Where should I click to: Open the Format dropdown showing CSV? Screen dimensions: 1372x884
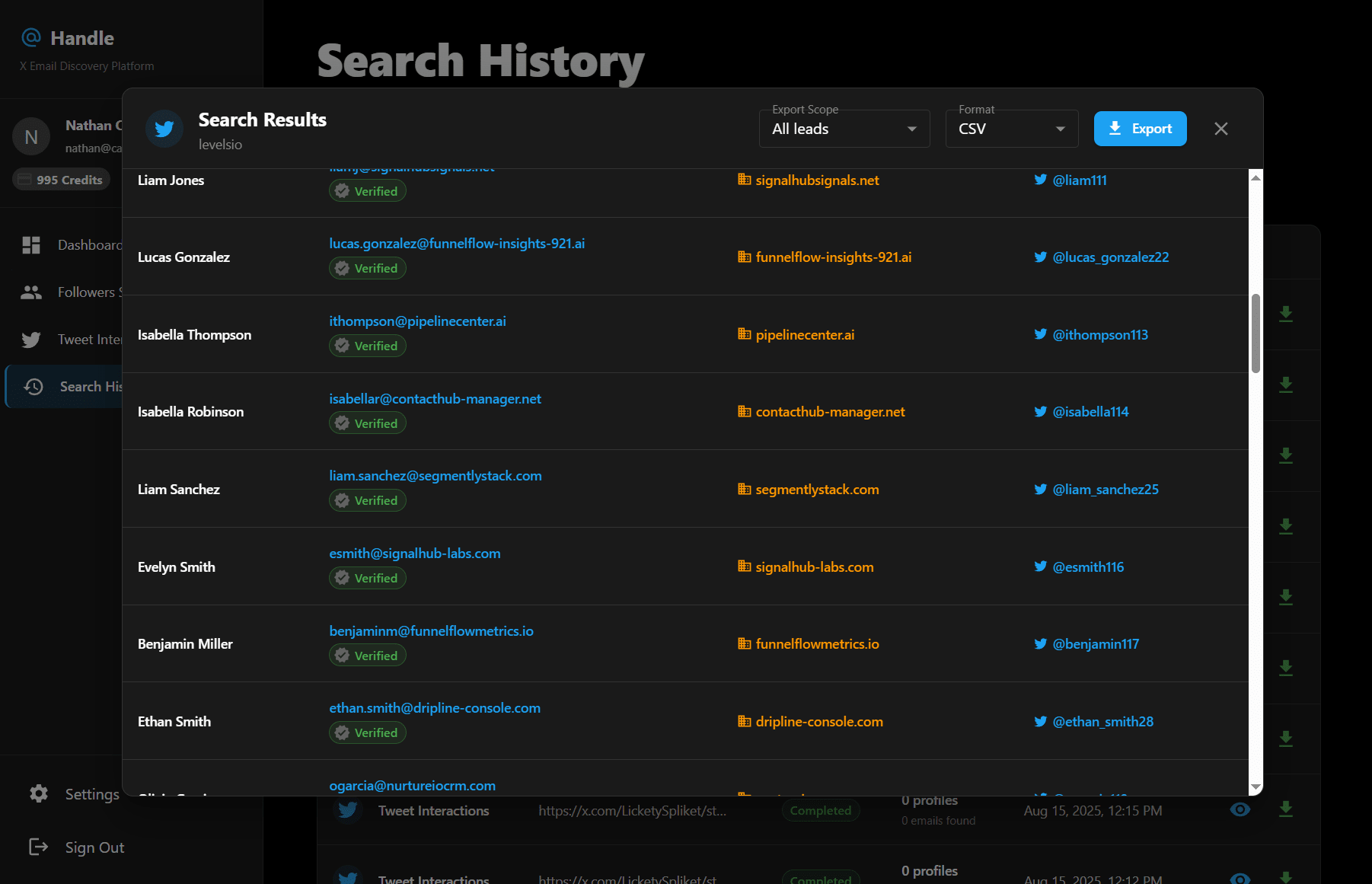click(x=1011, y=128)
